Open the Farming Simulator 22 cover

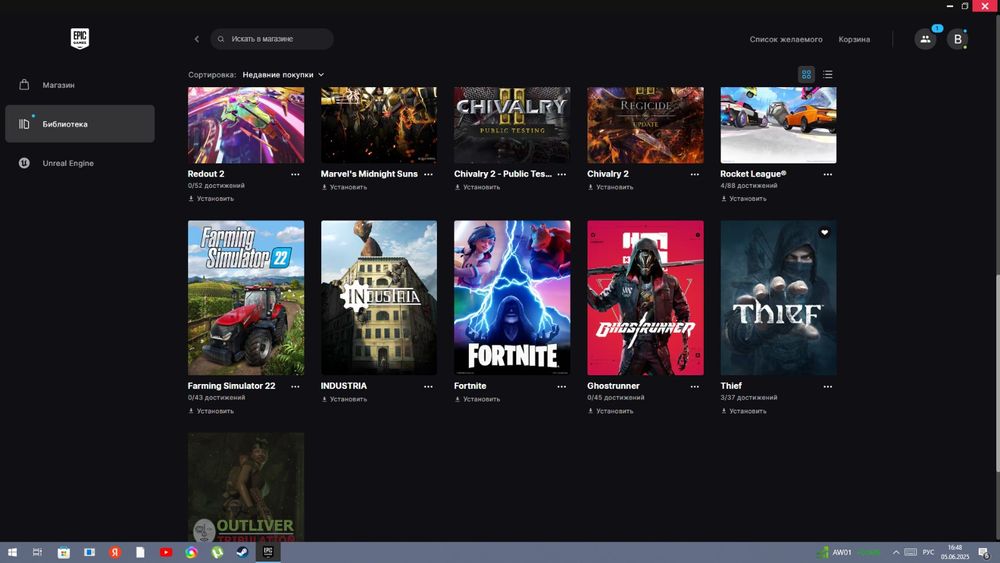[246, 298]
